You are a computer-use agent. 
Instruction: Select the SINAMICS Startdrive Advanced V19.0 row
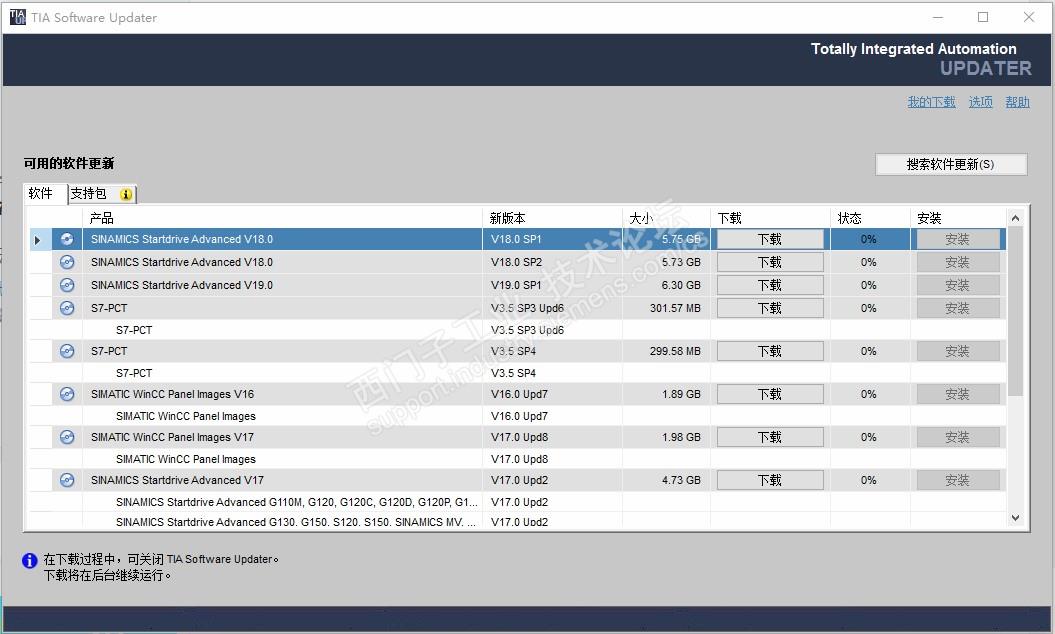pyautogui.click(x=517, y=285)
